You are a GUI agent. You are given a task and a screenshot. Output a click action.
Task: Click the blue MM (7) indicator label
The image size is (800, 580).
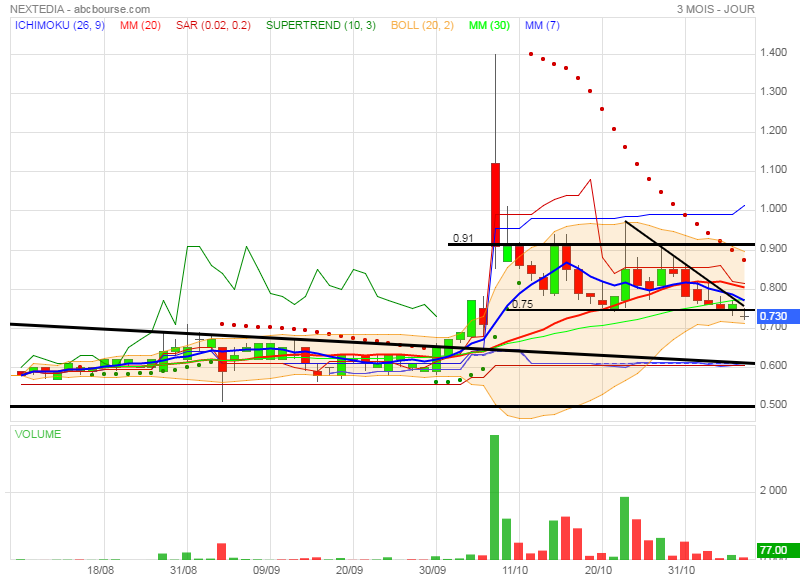pyautogui.click(x=542, y=25)
